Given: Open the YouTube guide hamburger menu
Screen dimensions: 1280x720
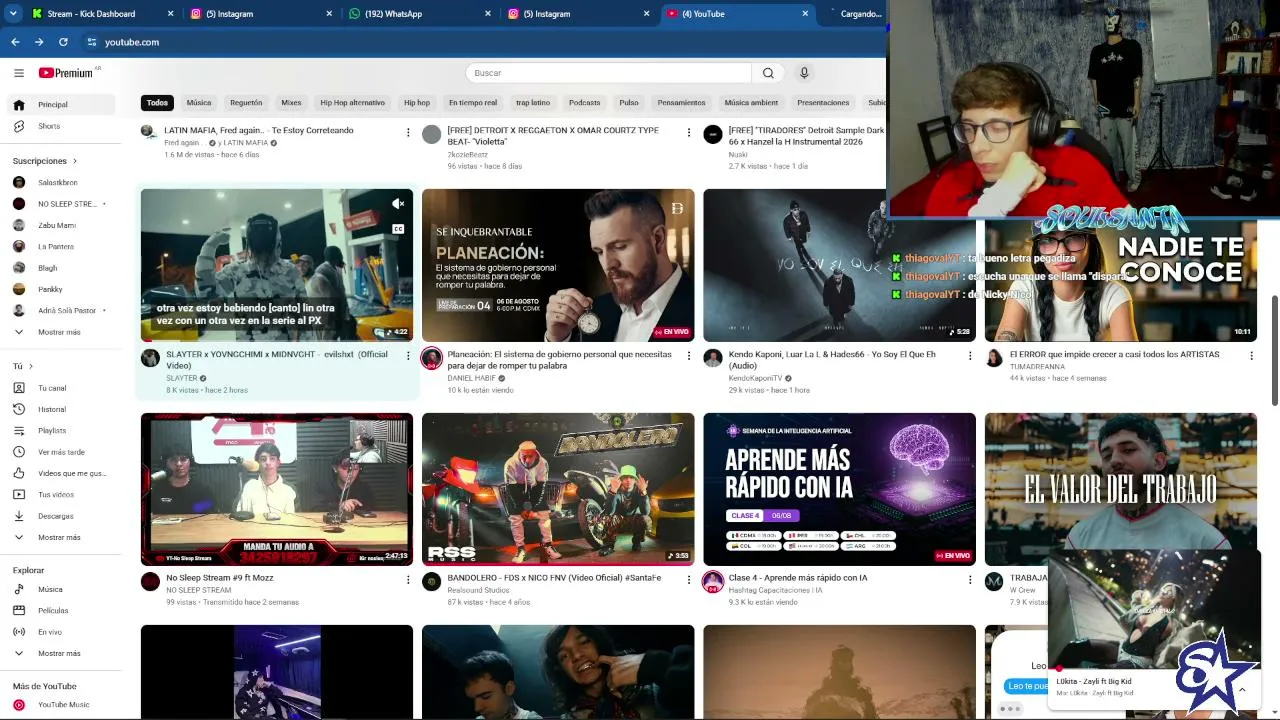Looking at the screenshot, I should coord(19,73).
